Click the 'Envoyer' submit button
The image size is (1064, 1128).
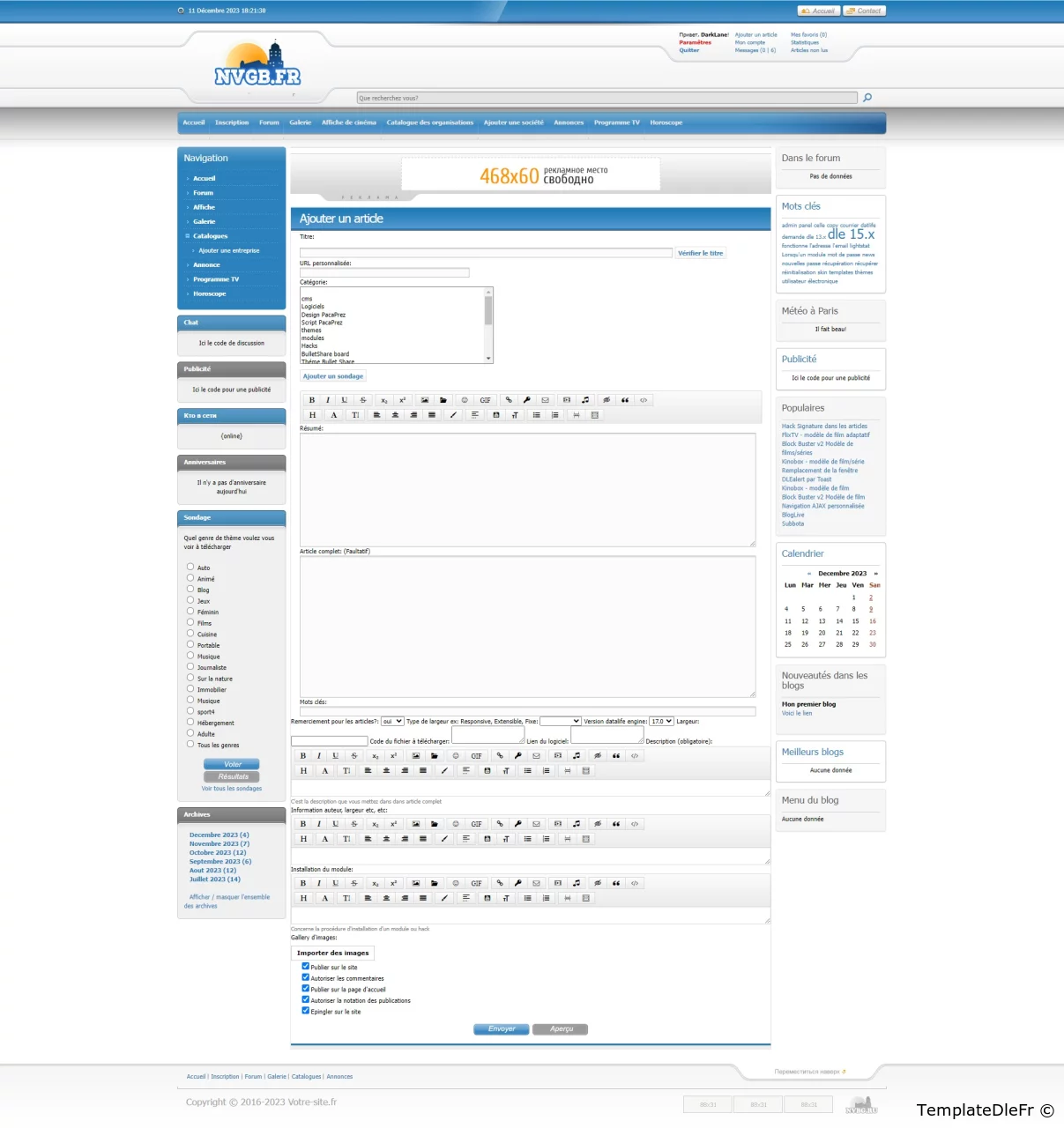(502, 1029)
